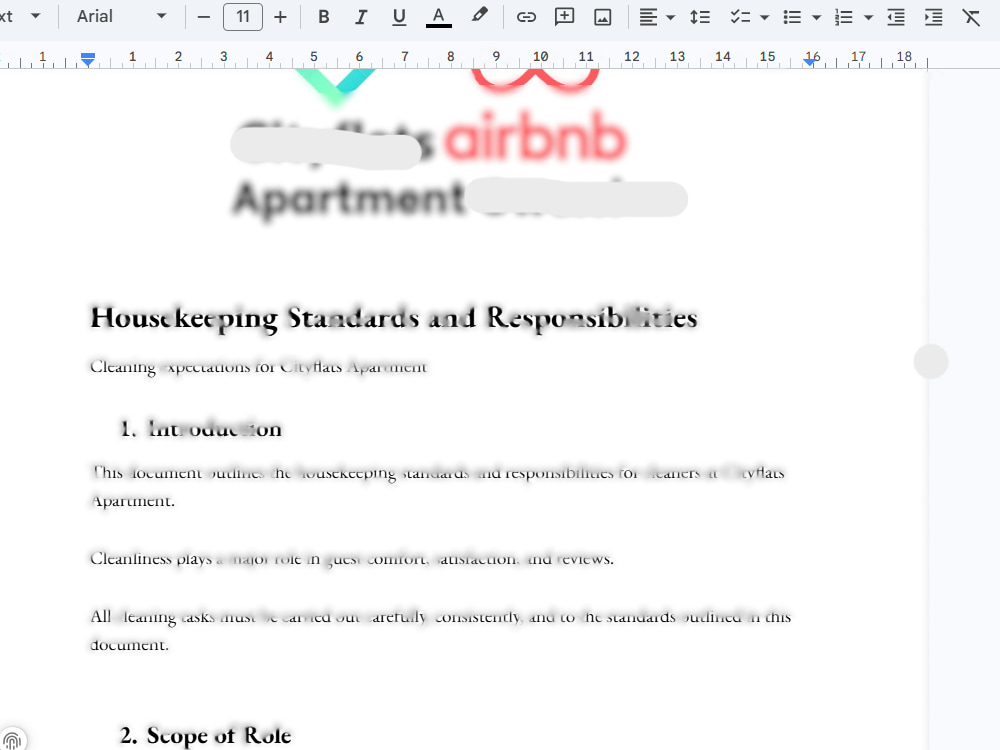Click the 'Cleanliness plays a major role' sentence
The height and width of the screenshot is (750, 1000).
pos(351,559)
